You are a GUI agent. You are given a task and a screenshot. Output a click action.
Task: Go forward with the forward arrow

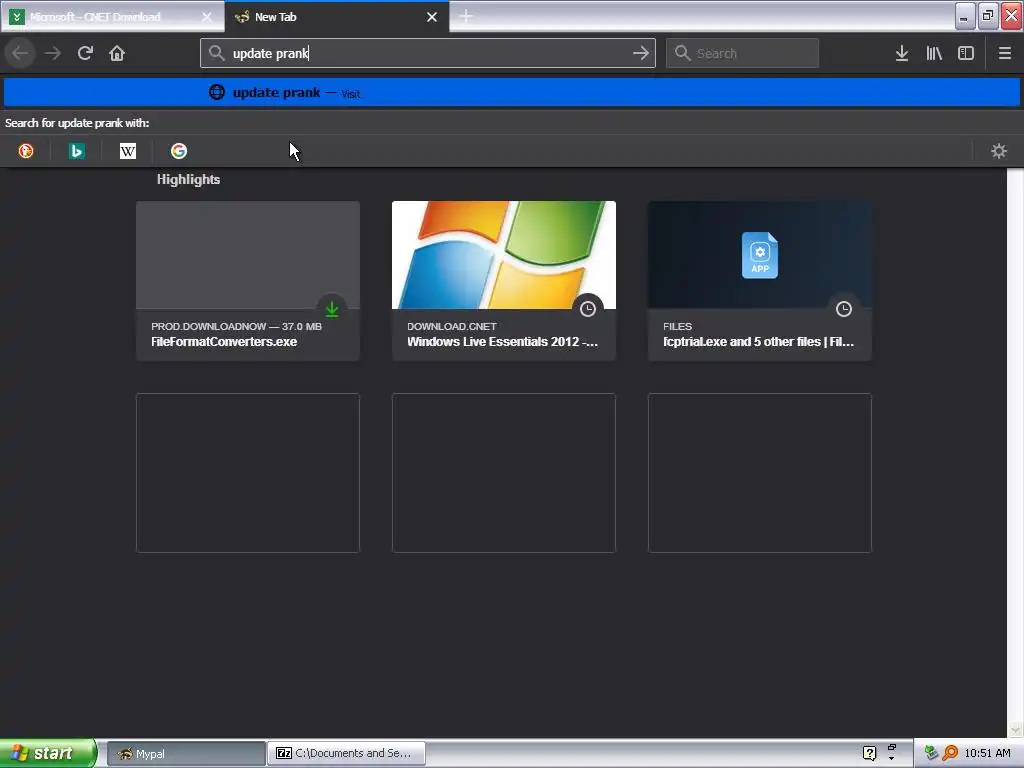pyautogui.click(x=53, y=53)
